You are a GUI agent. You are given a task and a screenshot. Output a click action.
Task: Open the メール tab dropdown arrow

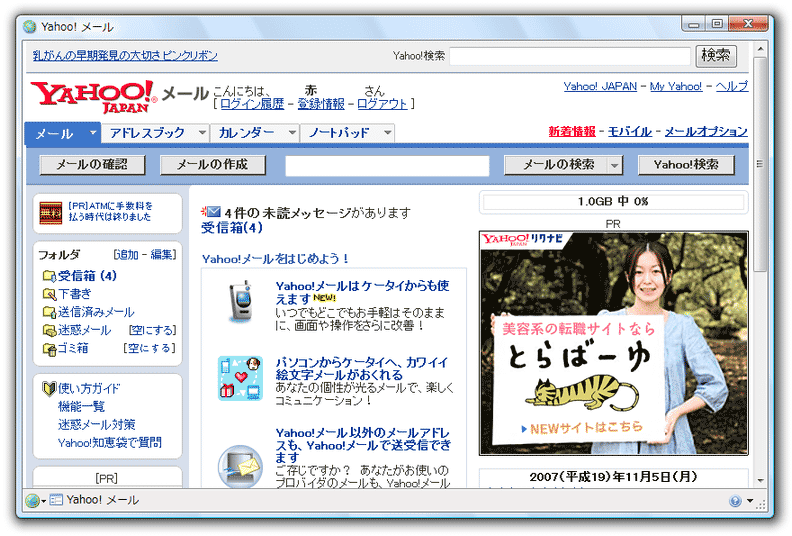pos(92,133)
